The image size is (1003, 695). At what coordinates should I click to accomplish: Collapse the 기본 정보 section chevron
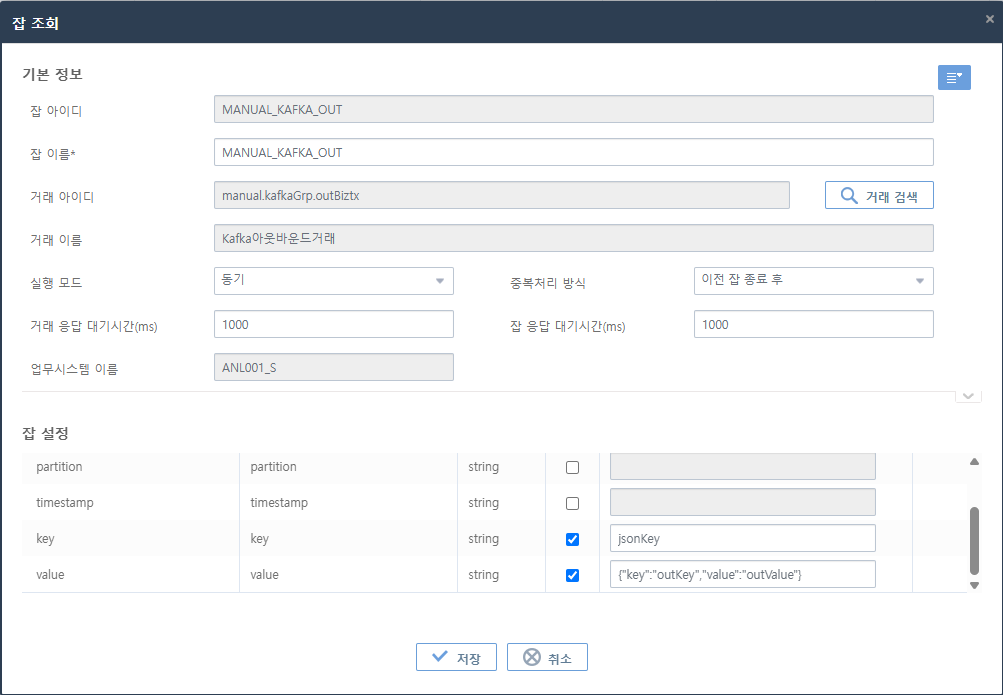[x=967, y=396]
